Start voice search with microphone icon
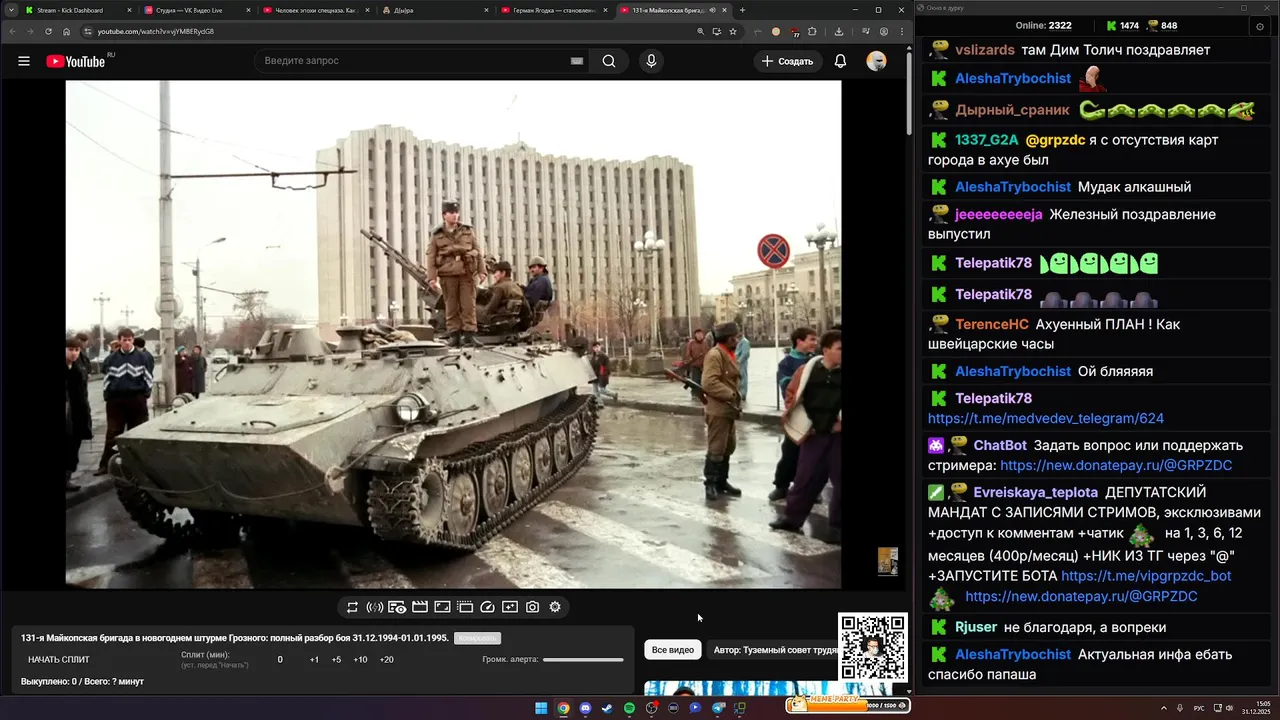The image size is (1280, 720). pos(651,61)
